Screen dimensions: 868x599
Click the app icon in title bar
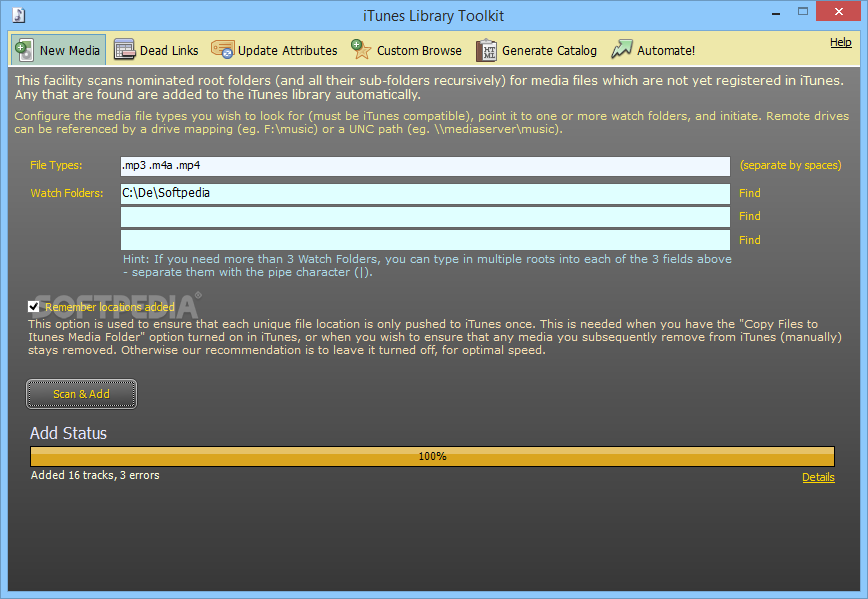coord(18,15)
